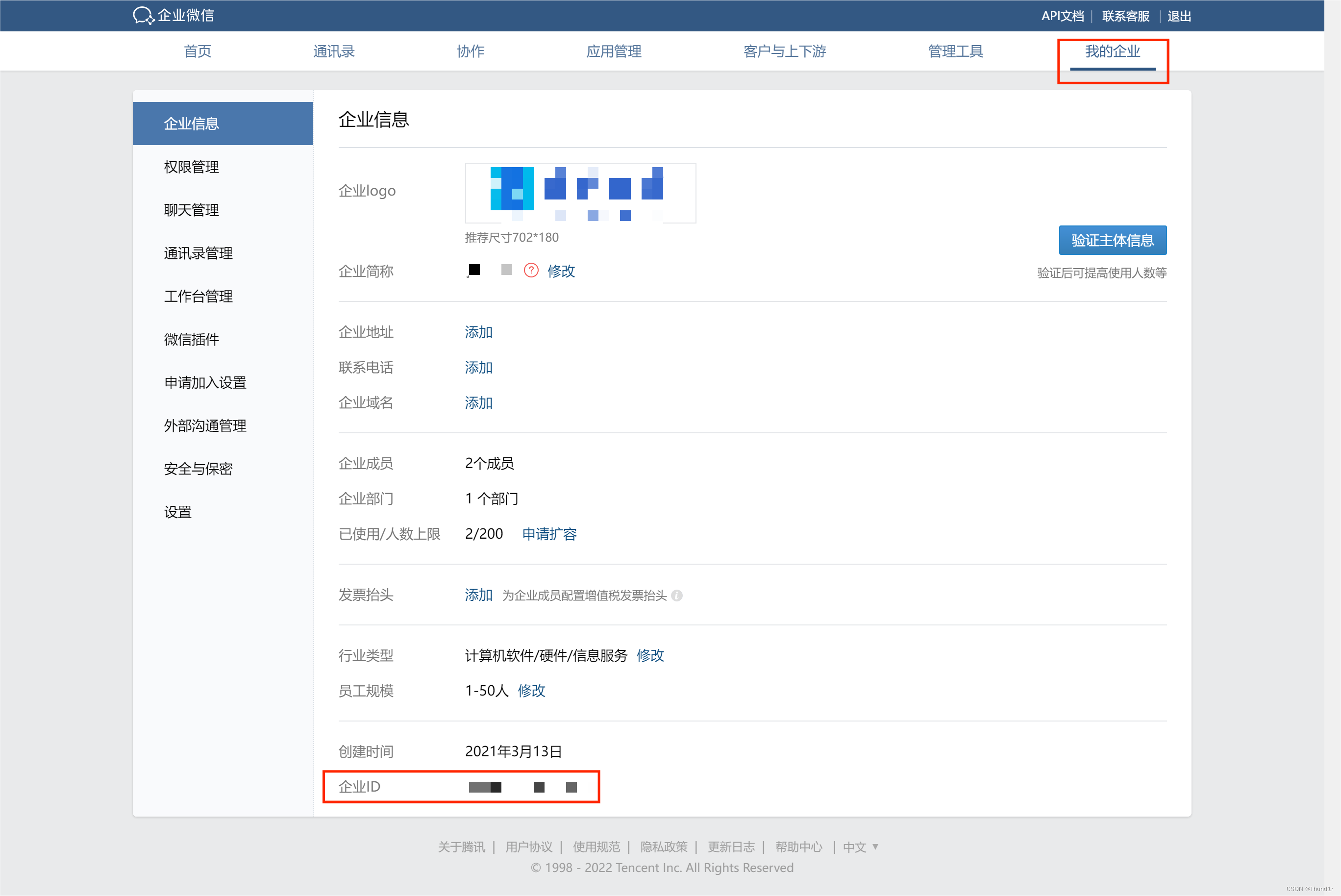The height and width of the screenshot is (896, 1341).
Task: Click 退出 to log out
Action: click(x=1179, y=16)
